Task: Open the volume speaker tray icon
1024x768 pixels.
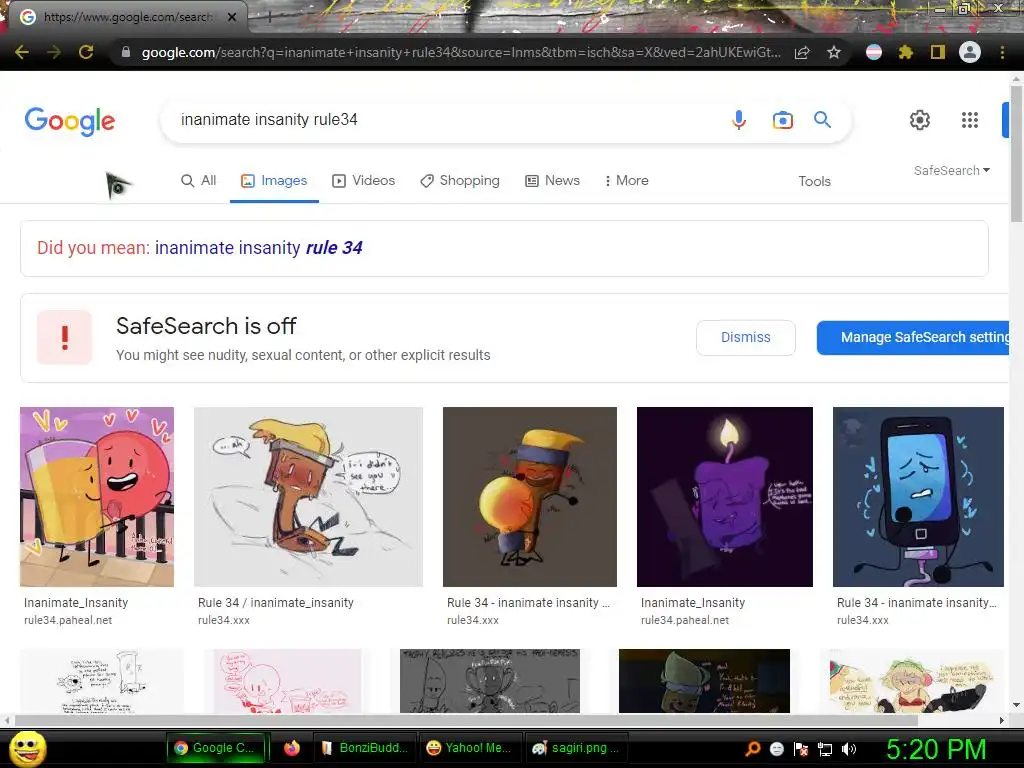Action: [849, 749]
